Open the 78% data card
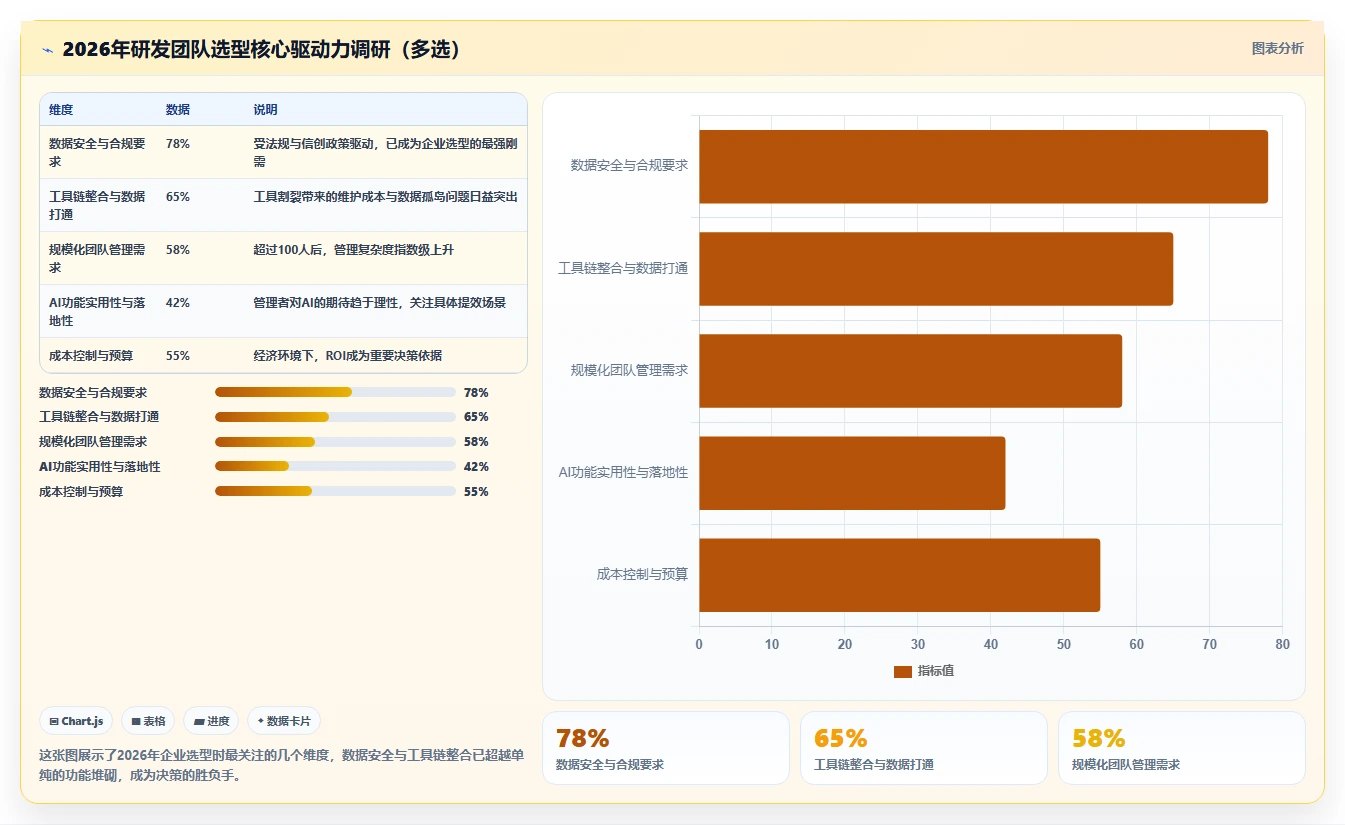 point(665,748)
